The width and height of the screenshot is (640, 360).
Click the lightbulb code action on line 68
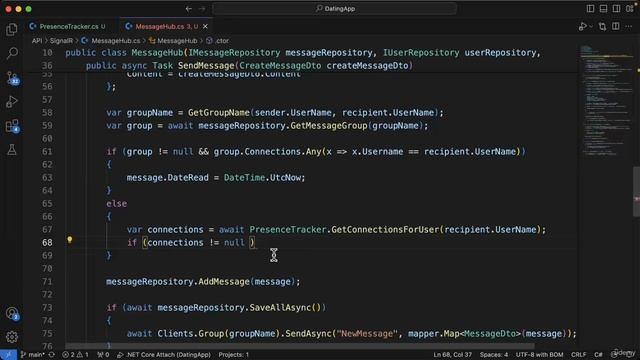click(x=70, y=240)
